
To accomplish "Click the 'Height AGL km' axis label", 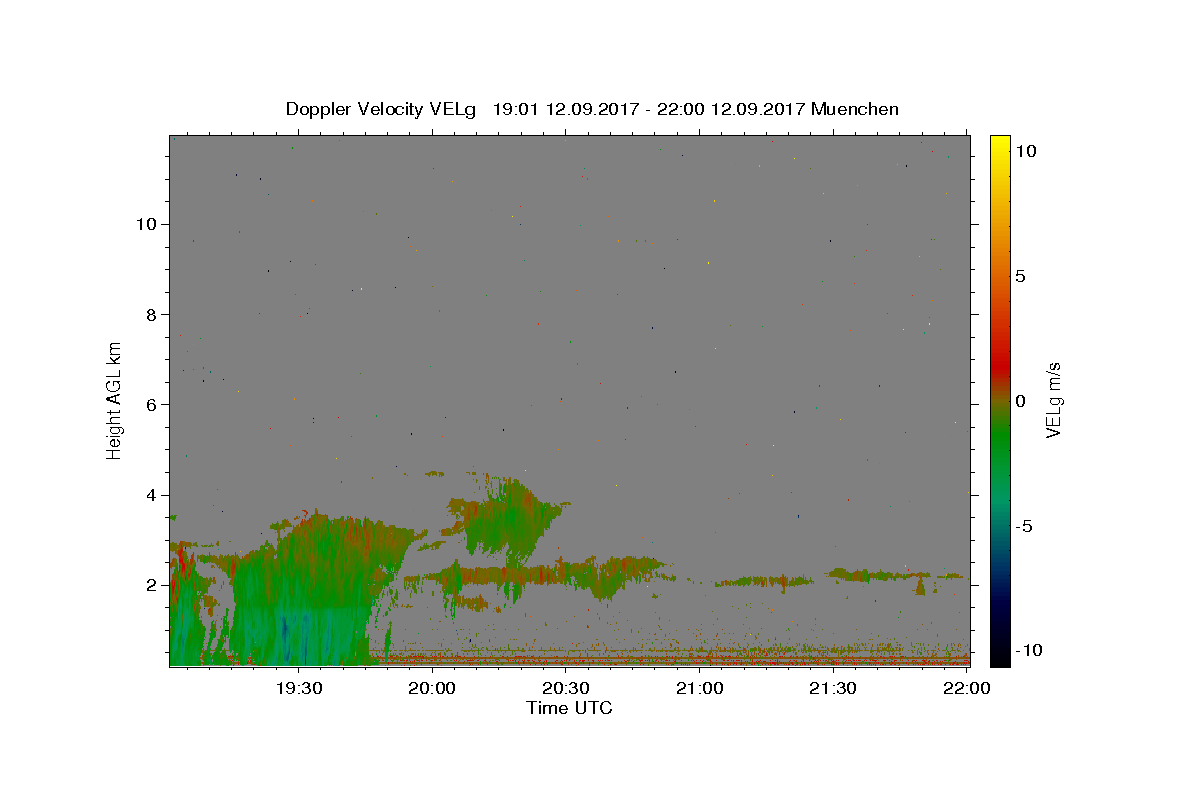I will click(x=115, y=399).
